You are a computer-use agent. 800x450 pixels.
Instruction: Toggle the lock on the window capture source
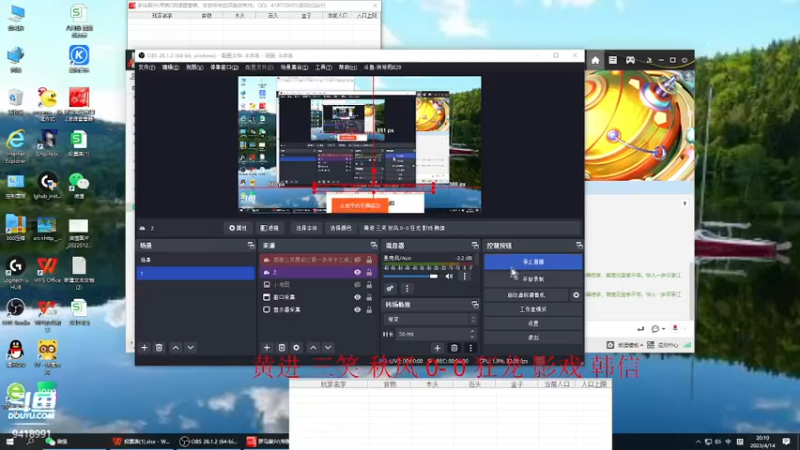(x=369, y=297)
